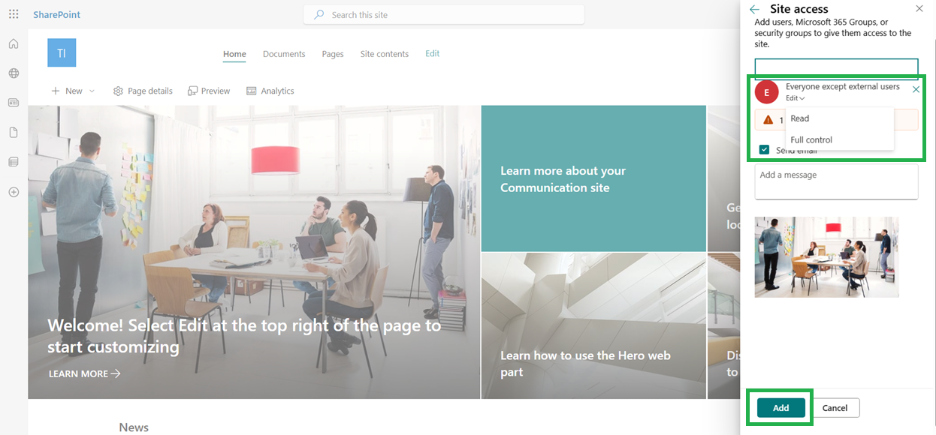Click the Preview icon in command bar
The width and height of the screenshot is (936, 435).
(193, 91)
